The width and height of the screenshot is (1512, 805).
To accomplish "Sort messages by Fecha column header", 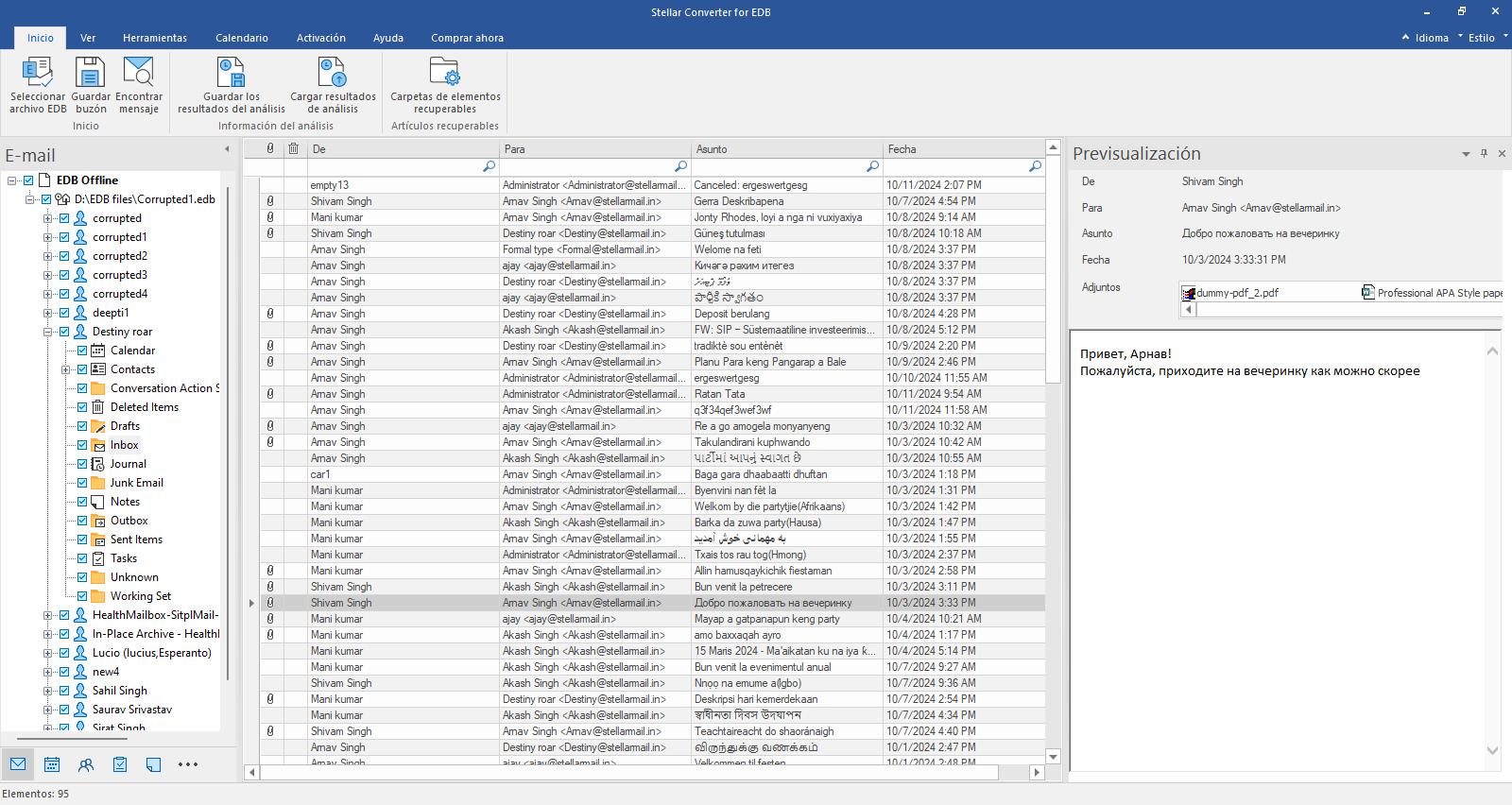I will [964, 148].
